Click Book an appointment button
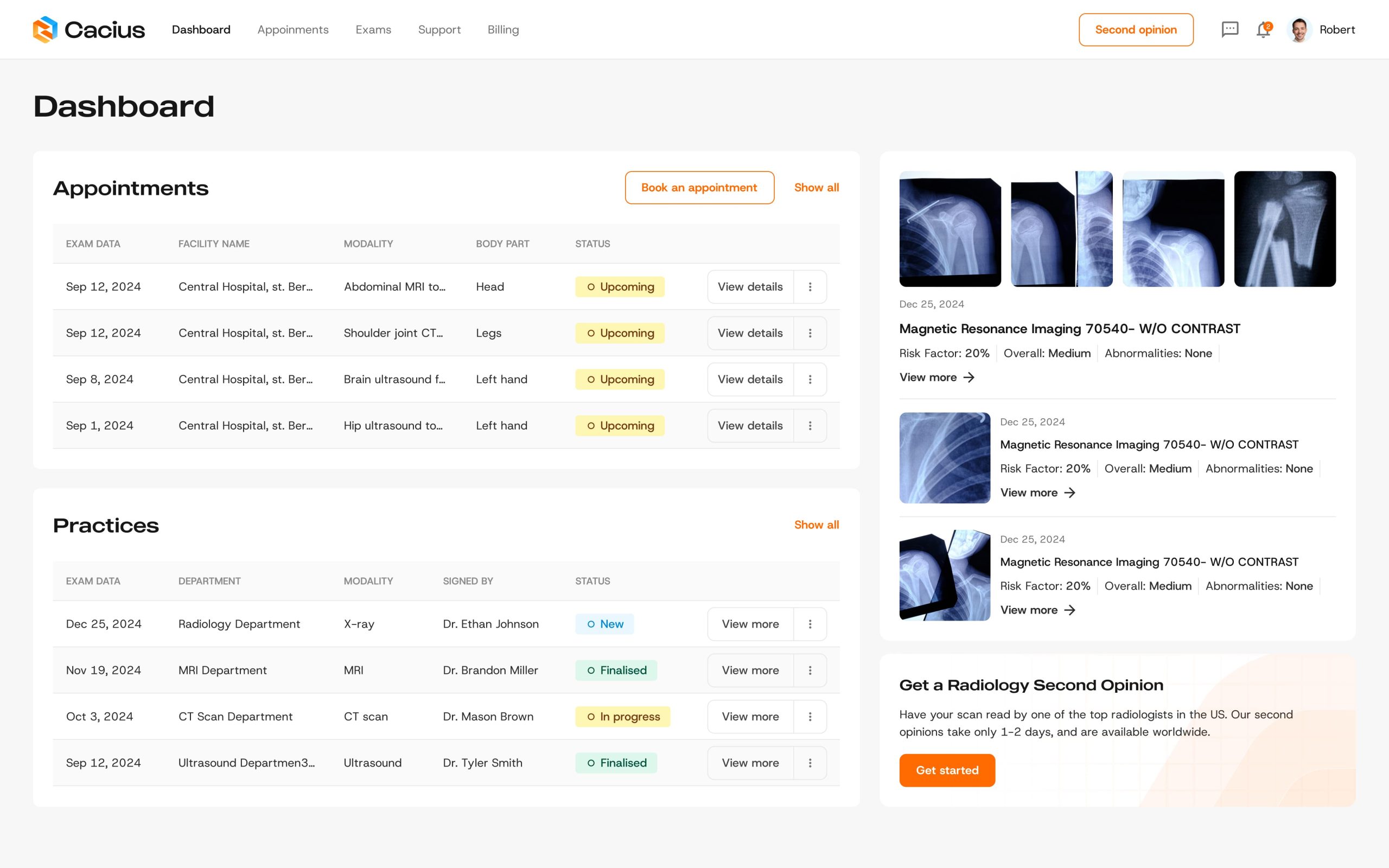1389x868 pixels. tap(699, 188)
